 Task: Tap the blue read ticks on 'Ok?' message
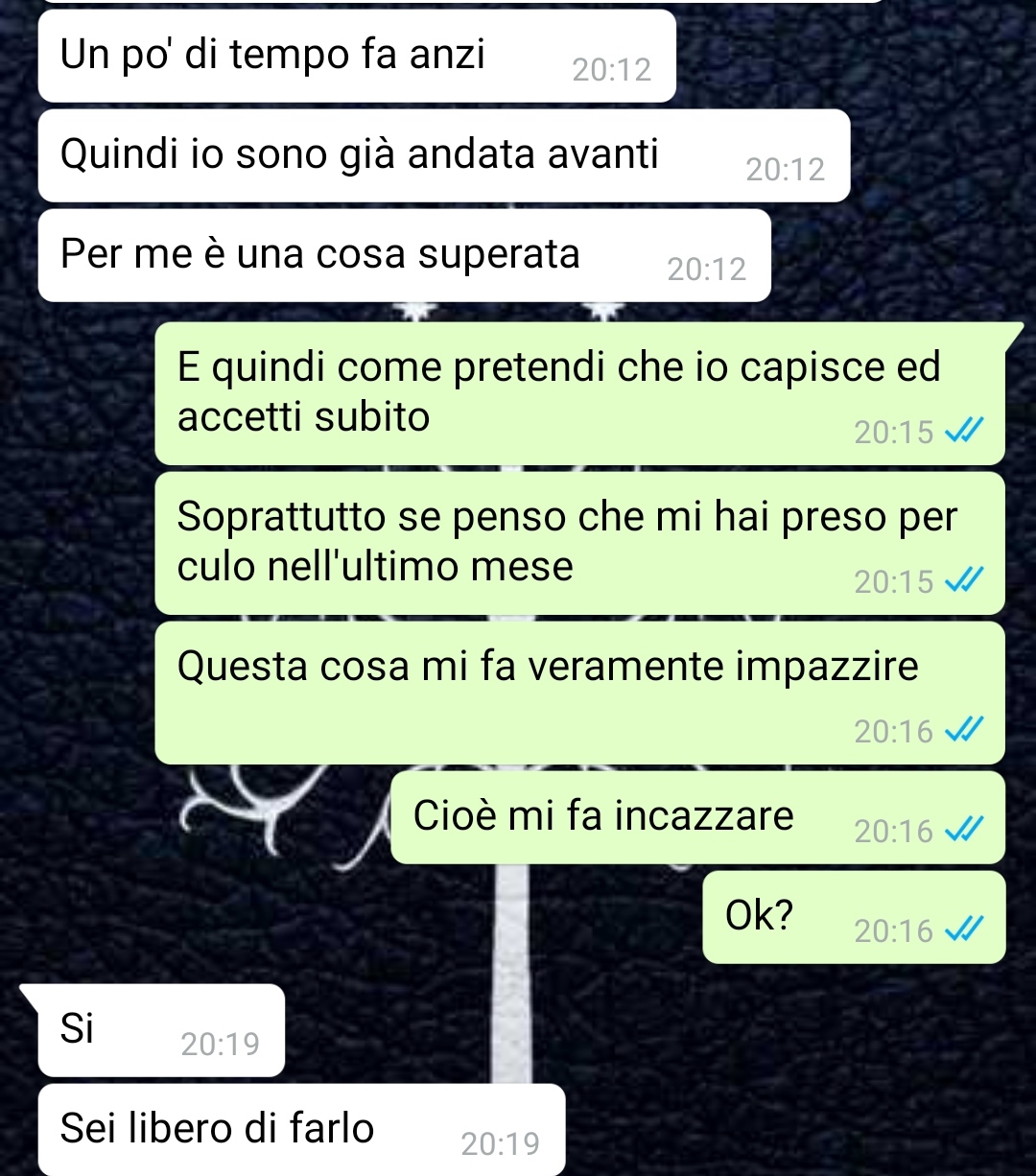click(963, 930)
